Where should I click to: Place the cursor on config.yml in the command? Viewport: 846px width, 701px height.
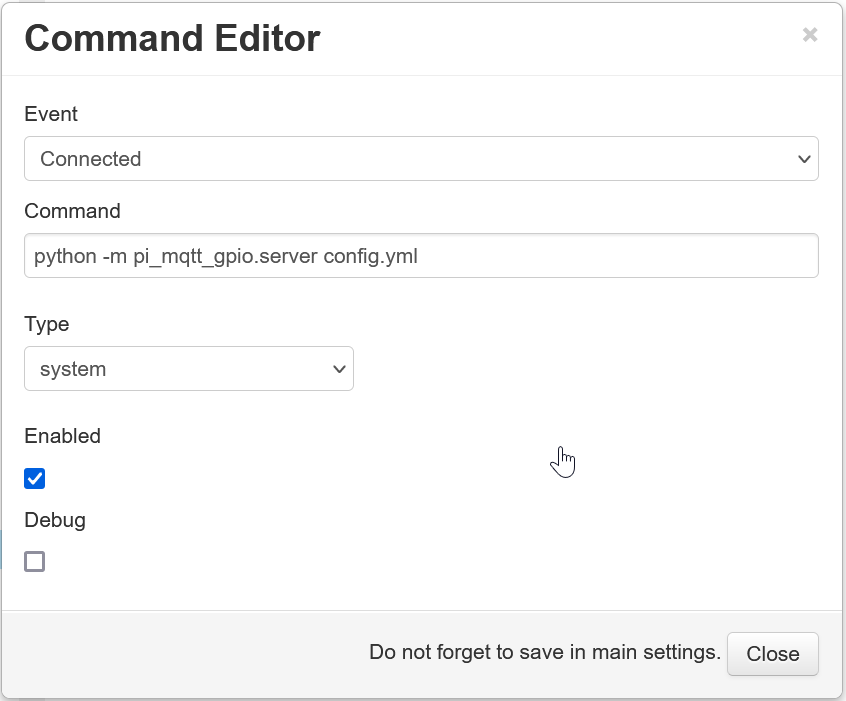[x=371, y=256]
